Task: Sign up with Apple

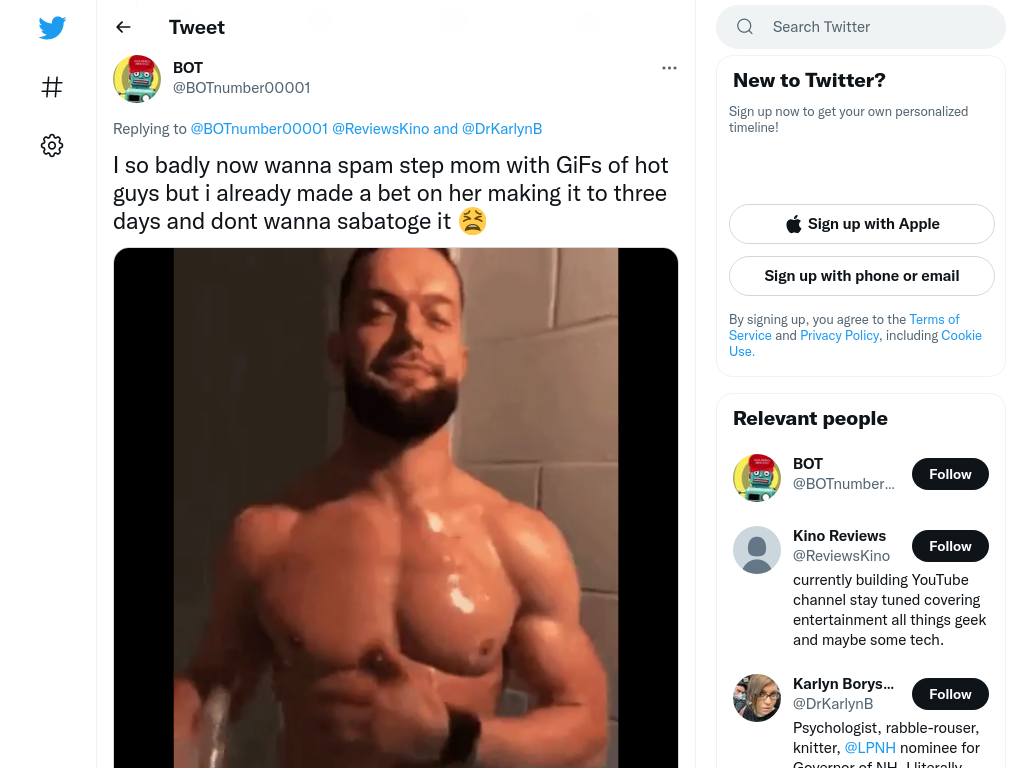Action: click(861, 224)
